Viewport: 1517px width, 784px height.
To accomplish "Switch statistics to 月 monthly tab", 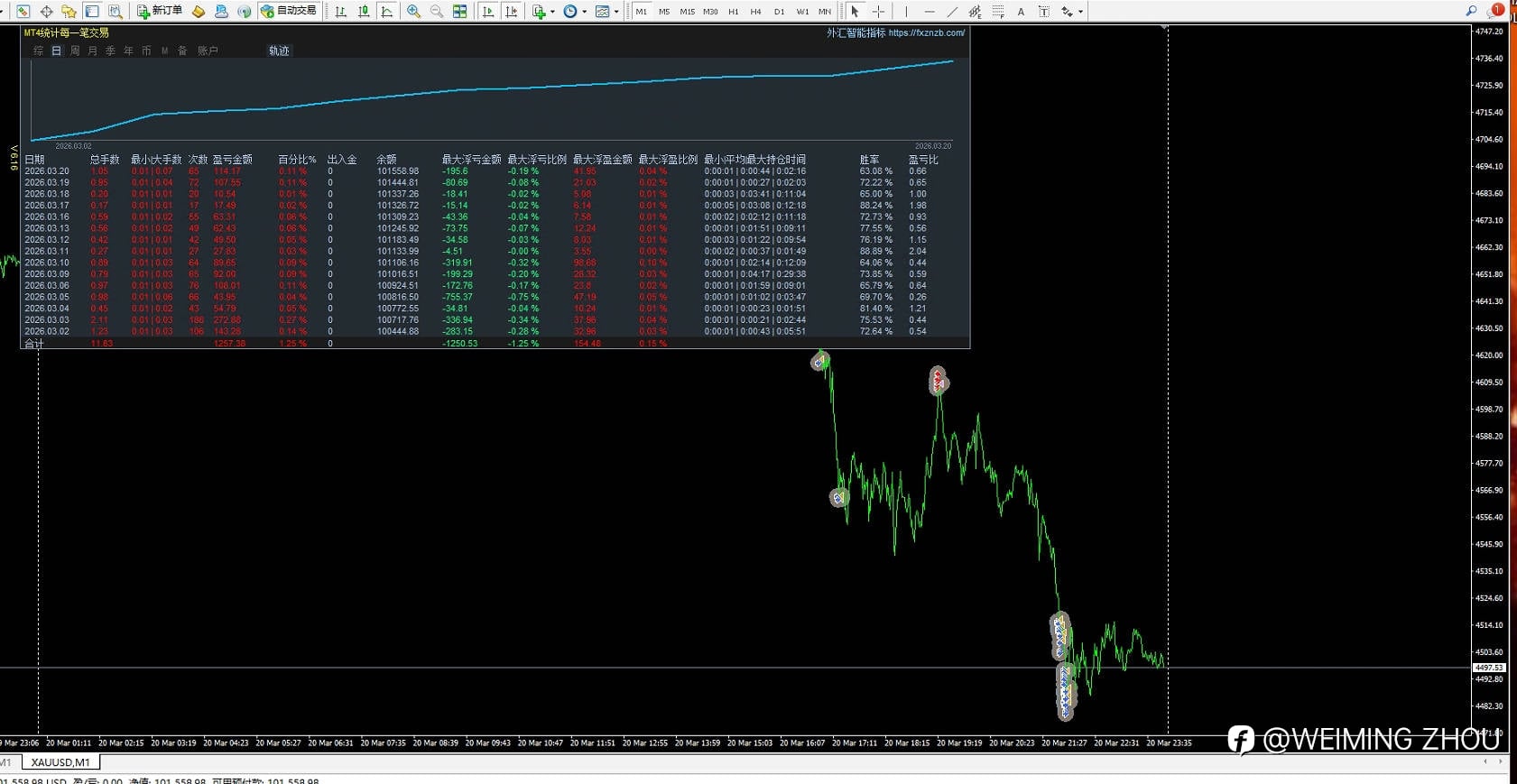I will tap(92, 51).
